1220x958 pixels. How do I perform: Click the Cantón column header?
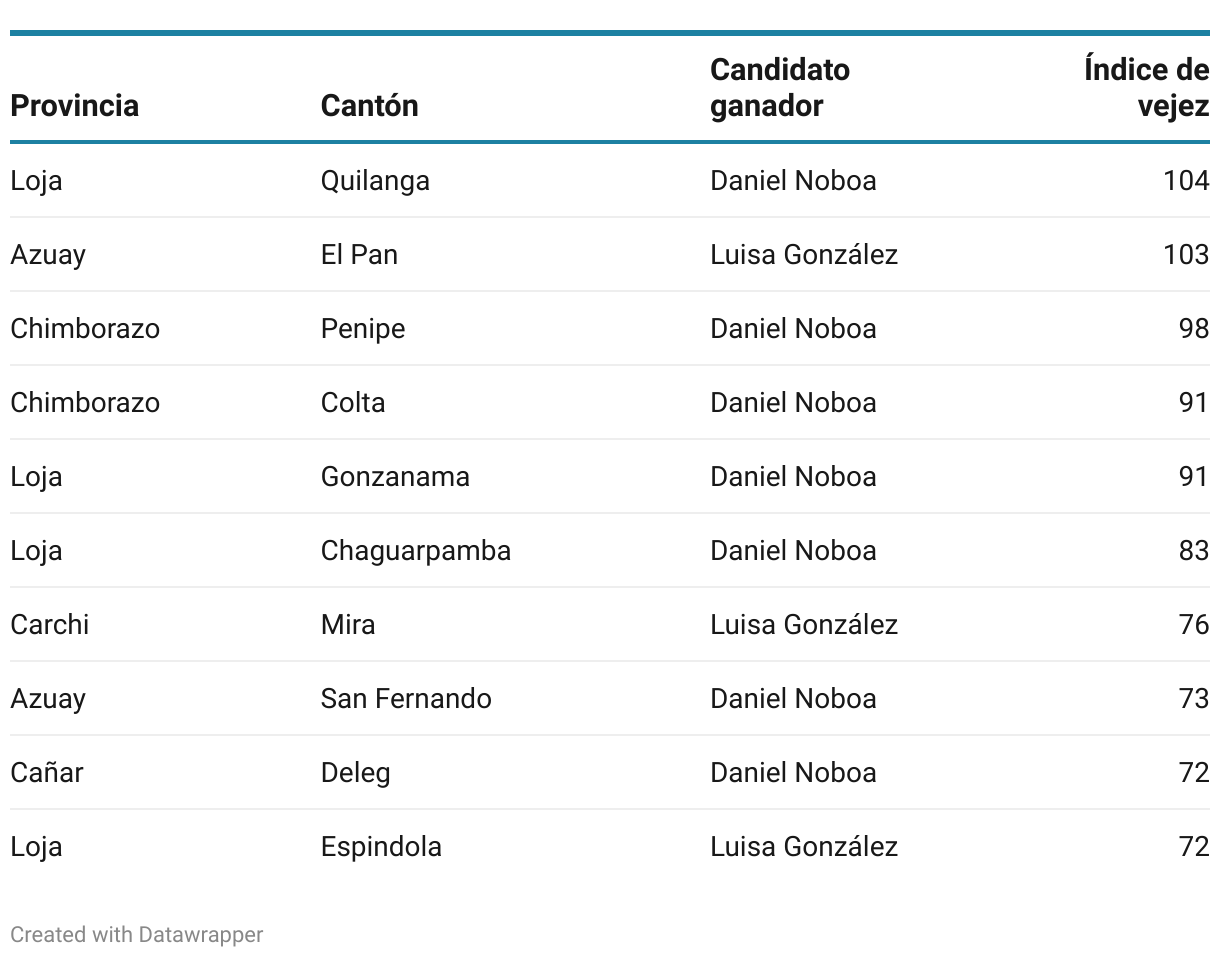click(369, 105)
